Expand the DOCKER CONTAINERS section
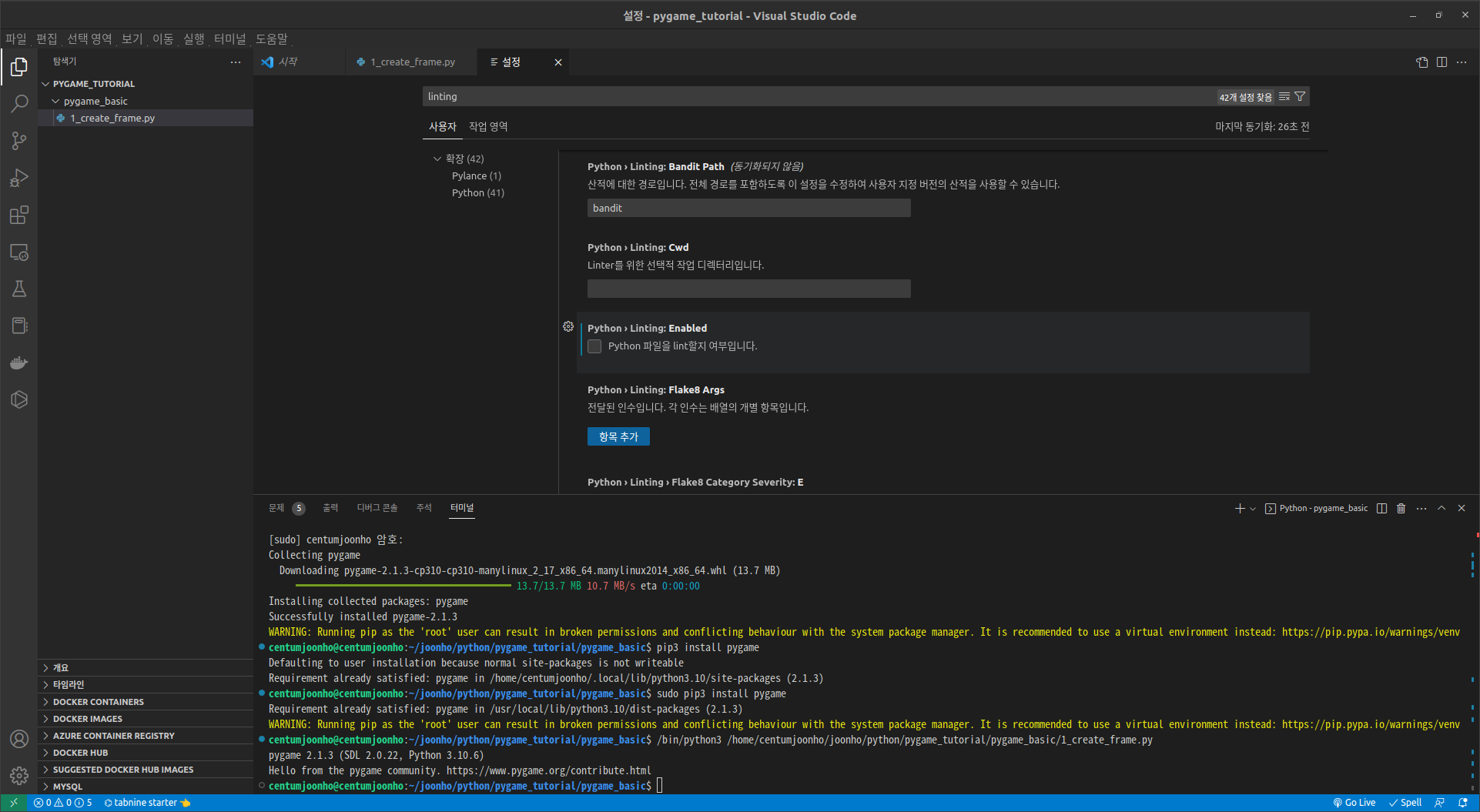 tap(99, 701)
